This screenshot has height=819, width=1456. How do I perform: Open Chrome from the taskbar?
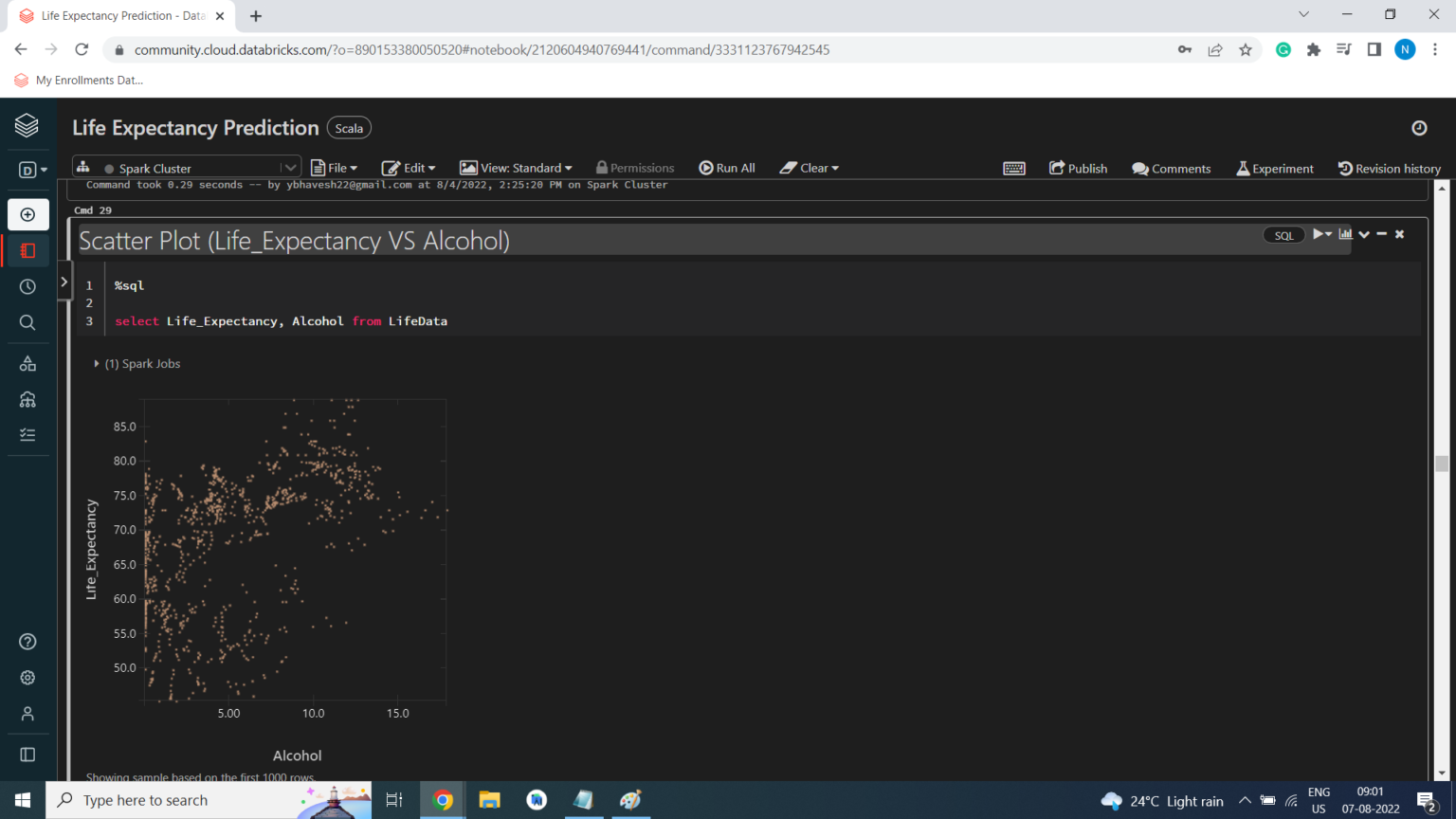(x=442, y=800)
